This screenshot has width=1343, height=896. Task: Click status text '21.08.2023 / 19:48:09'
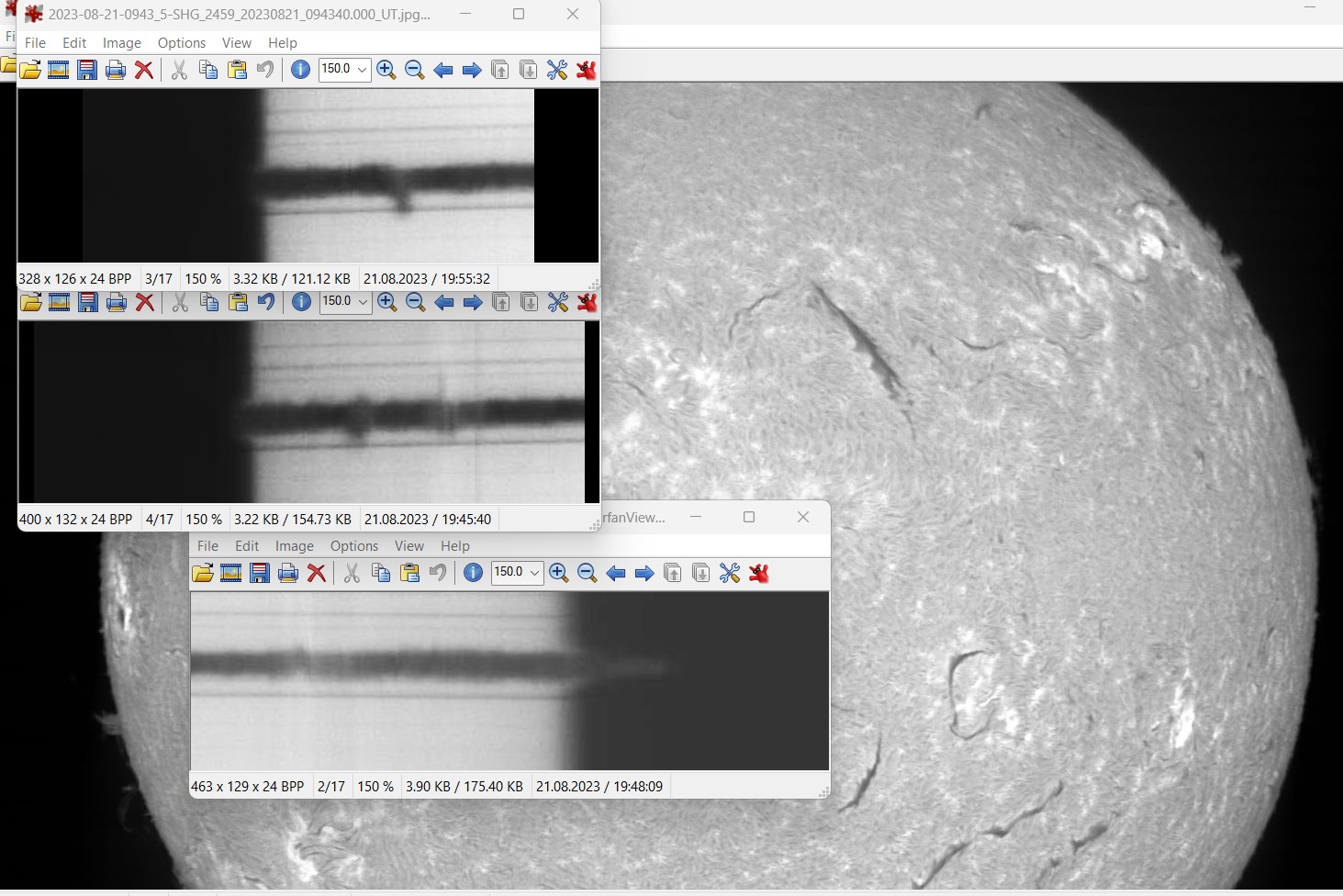coord(599,787)
